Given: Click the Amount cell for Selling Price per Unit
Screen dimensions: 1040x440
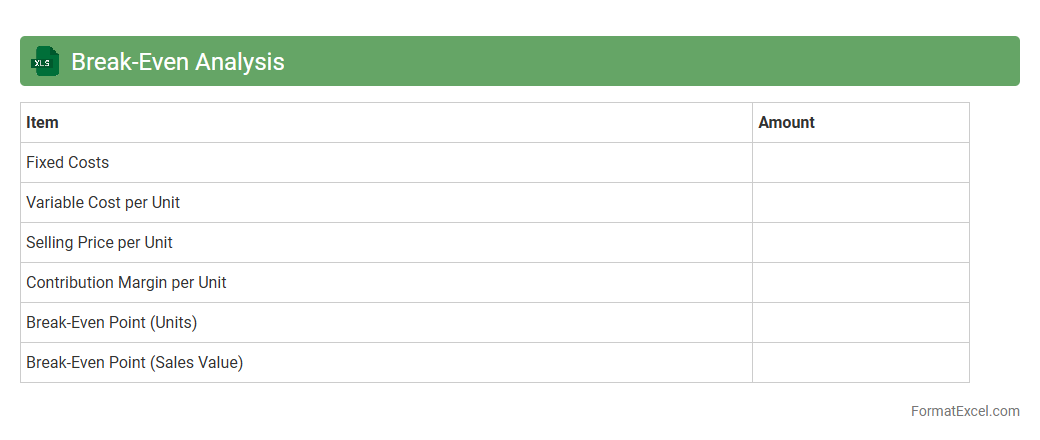Looking at the screenshot, I should [x=860, y=243].
